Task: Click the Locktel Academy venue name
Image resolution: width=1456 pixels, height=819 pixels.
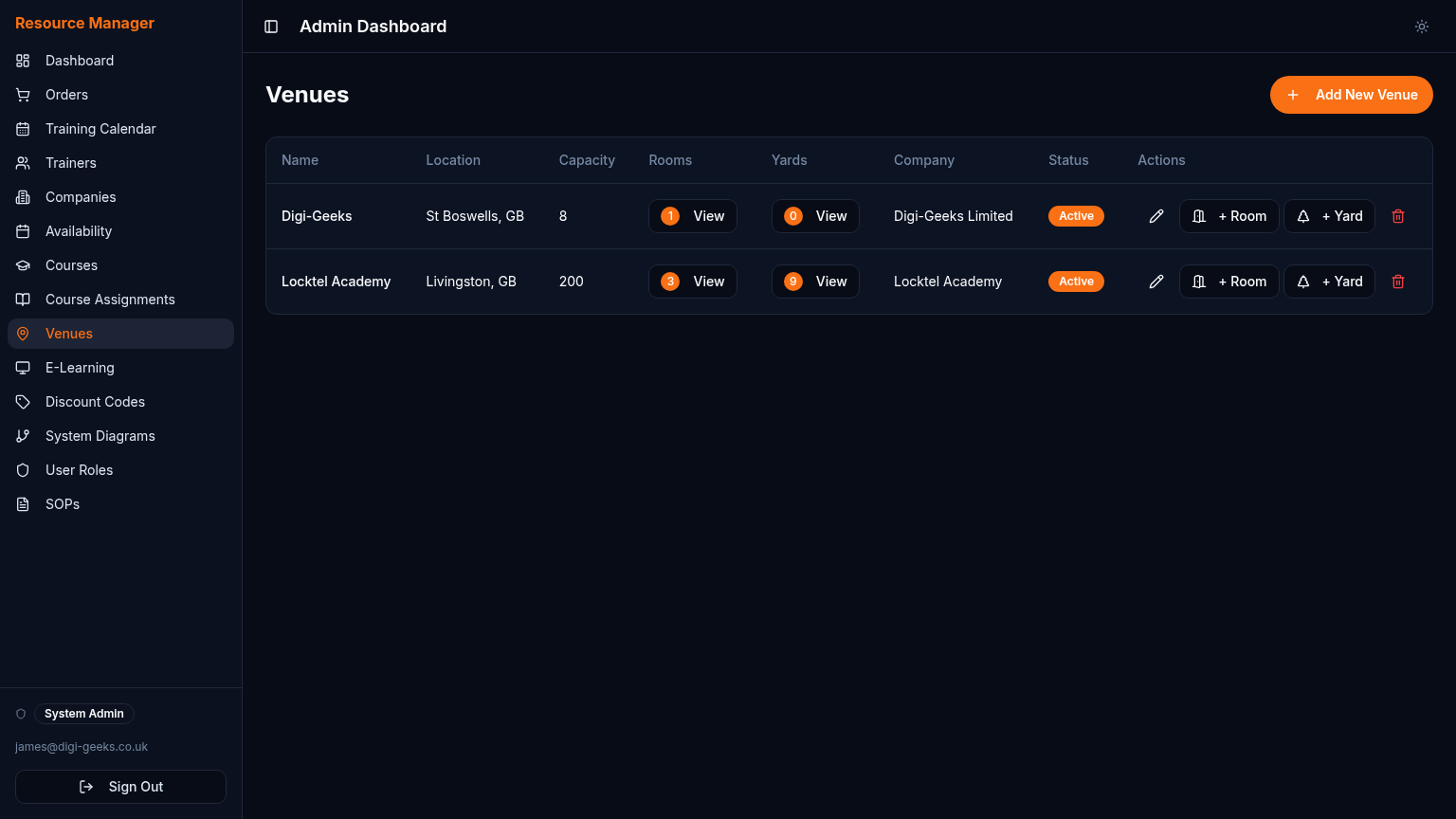Action: (336, 282)
